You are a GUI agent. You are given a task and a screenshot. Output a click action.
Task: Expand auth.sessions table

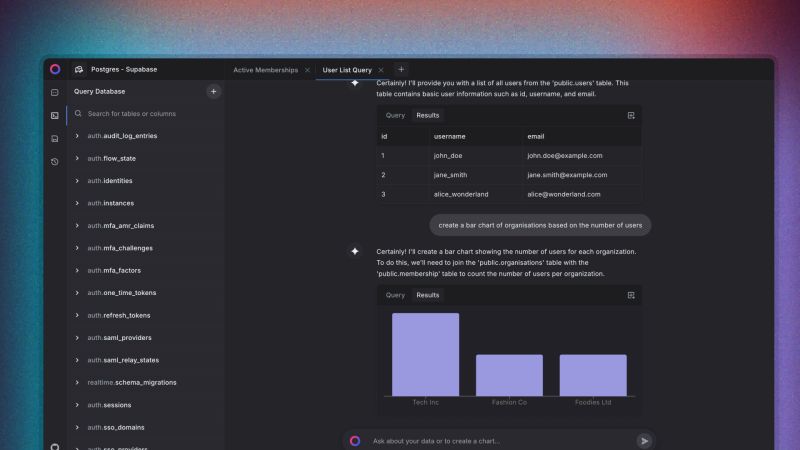tap(77, 405)
